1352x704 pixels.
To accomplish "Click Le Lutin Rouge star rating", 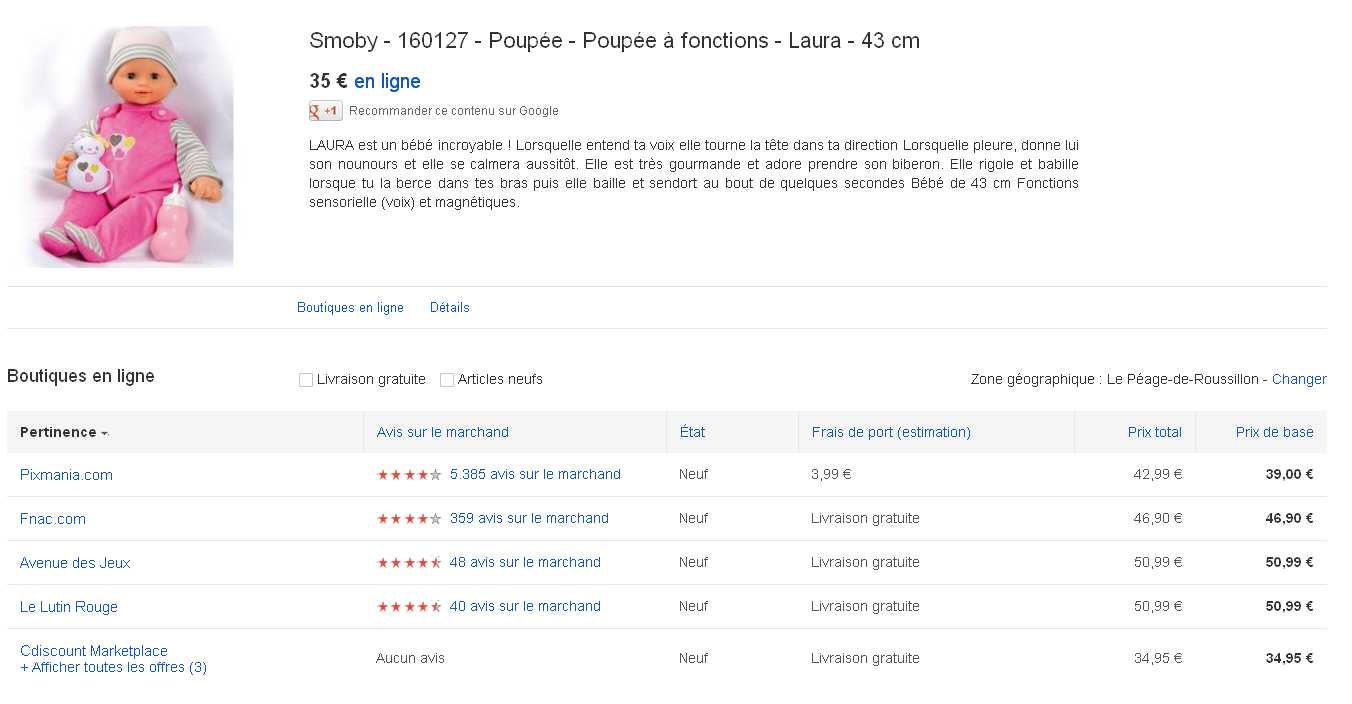I will coord(409,607).
